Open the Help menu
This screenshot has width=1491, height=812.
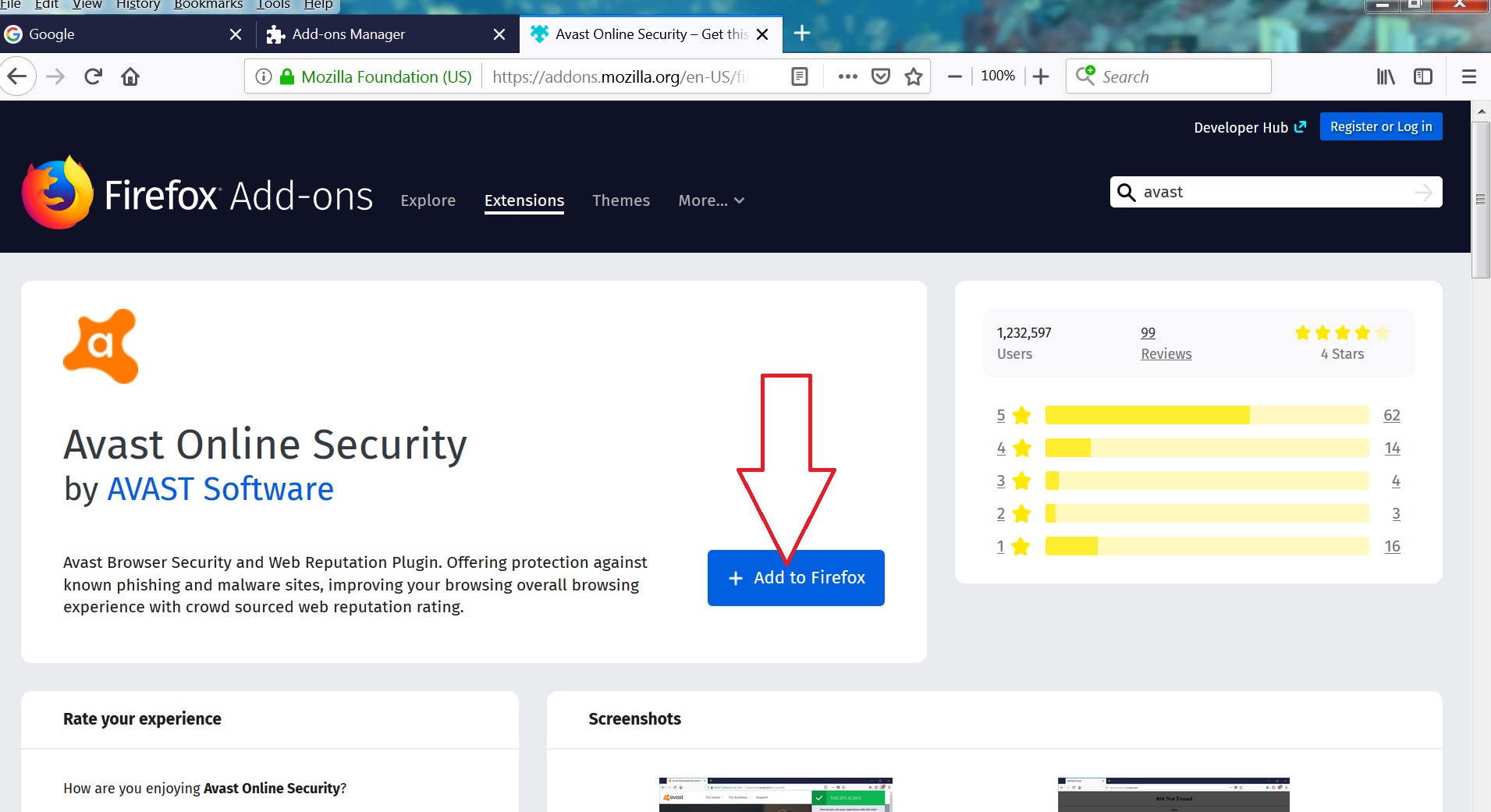pos(318,5)
